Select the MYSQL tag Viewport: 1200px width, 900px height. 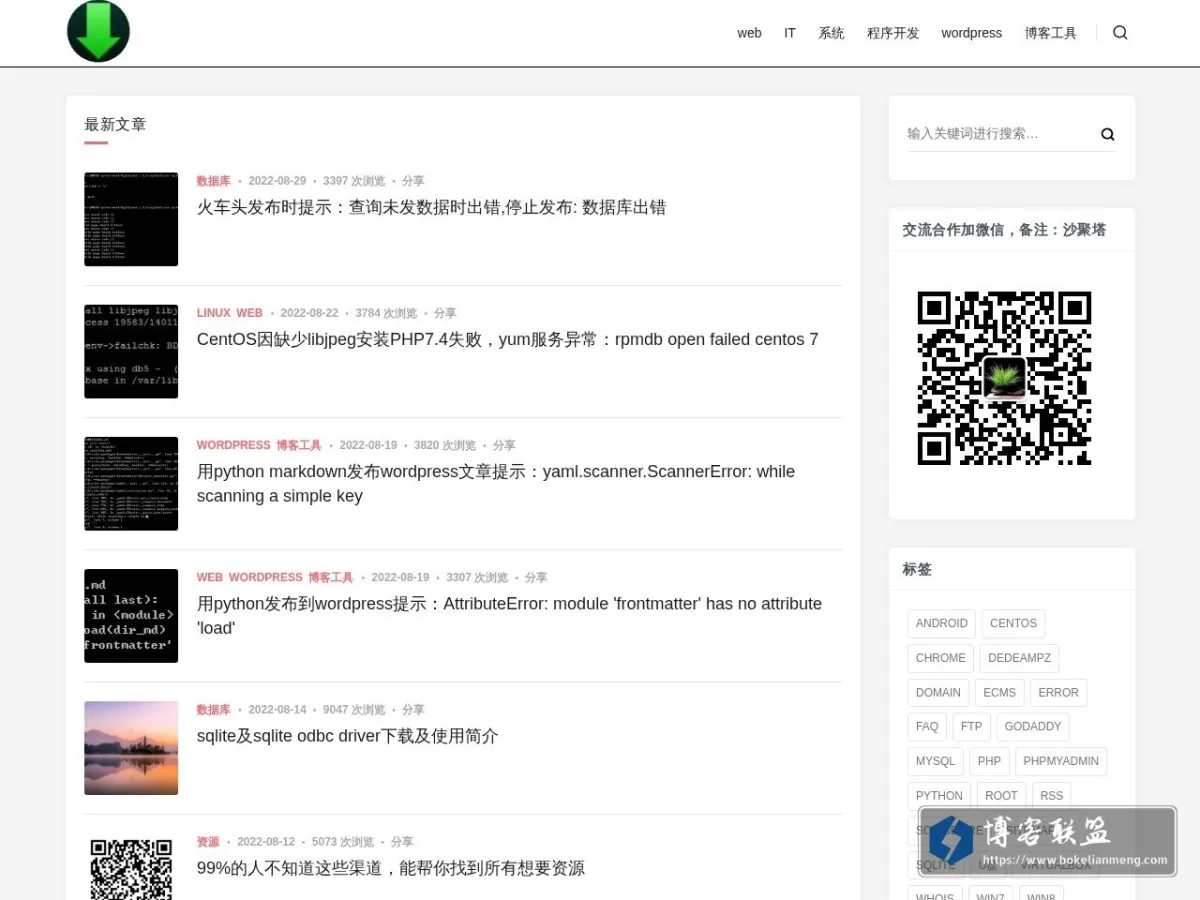935,761
